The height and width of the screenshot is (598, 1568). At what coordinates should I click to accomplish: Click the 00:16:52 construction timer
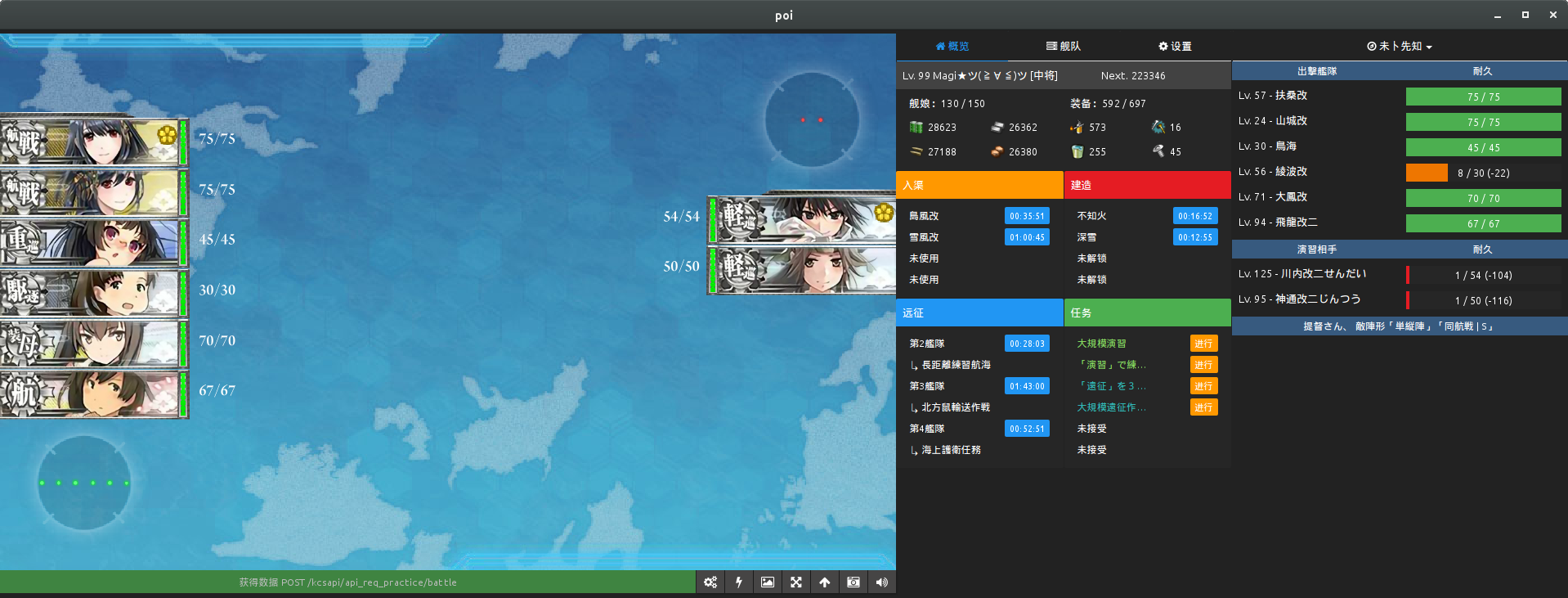pos(1194,216)
